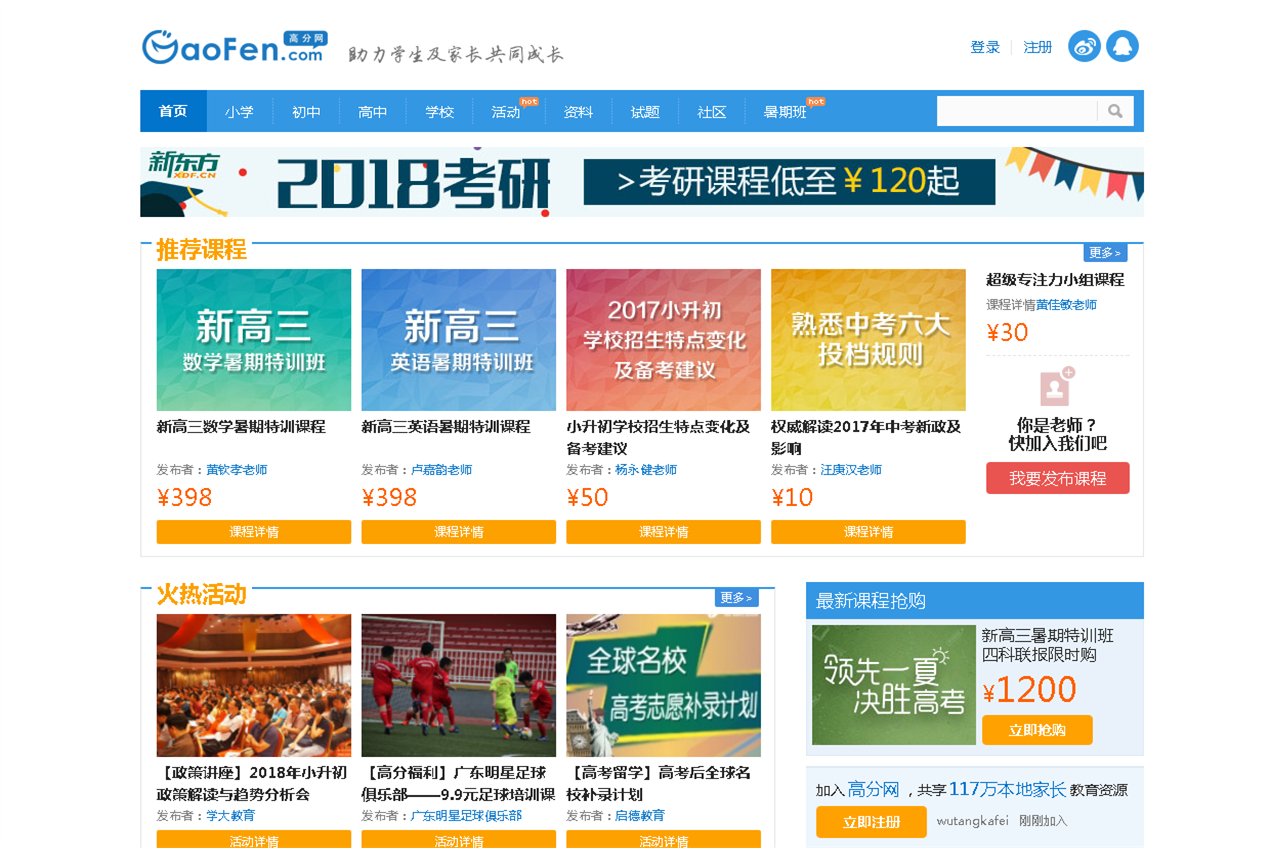Select the ¥30 price text
The height and width of the screenshot is (848, 1270).
tap(1007, 332)
